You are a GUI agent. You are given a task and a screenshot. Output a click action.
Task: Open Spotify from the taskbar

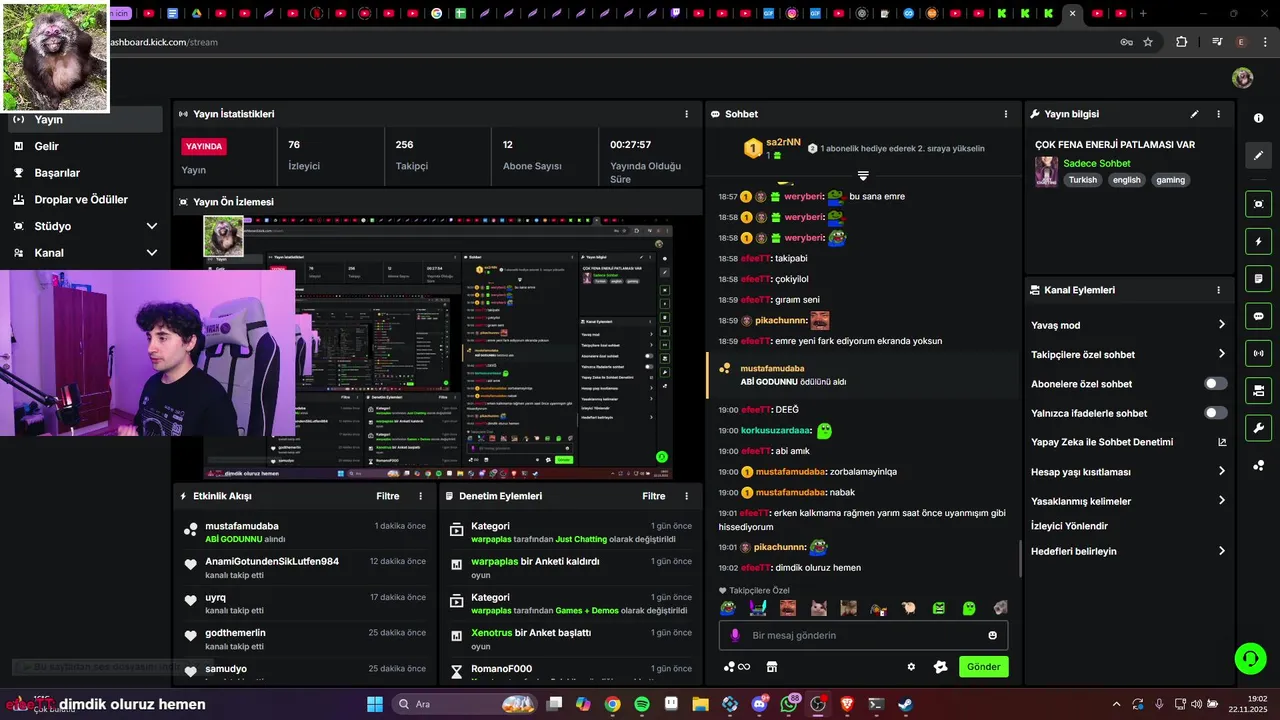coord(642,704)
